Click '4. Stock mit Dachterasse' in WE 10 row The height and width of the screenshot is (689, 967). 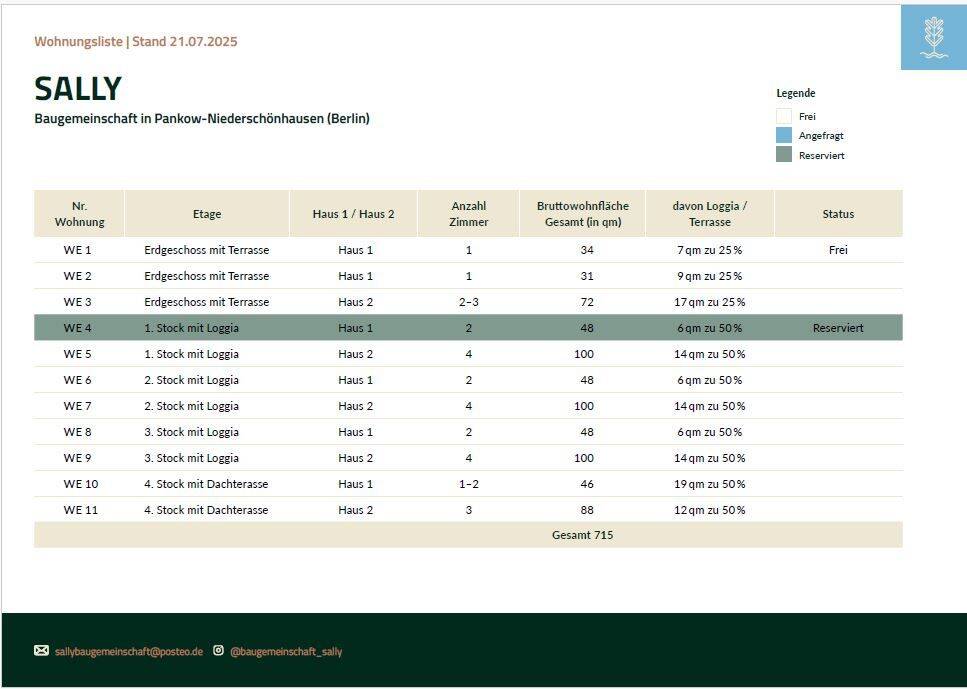pos(206,484)
